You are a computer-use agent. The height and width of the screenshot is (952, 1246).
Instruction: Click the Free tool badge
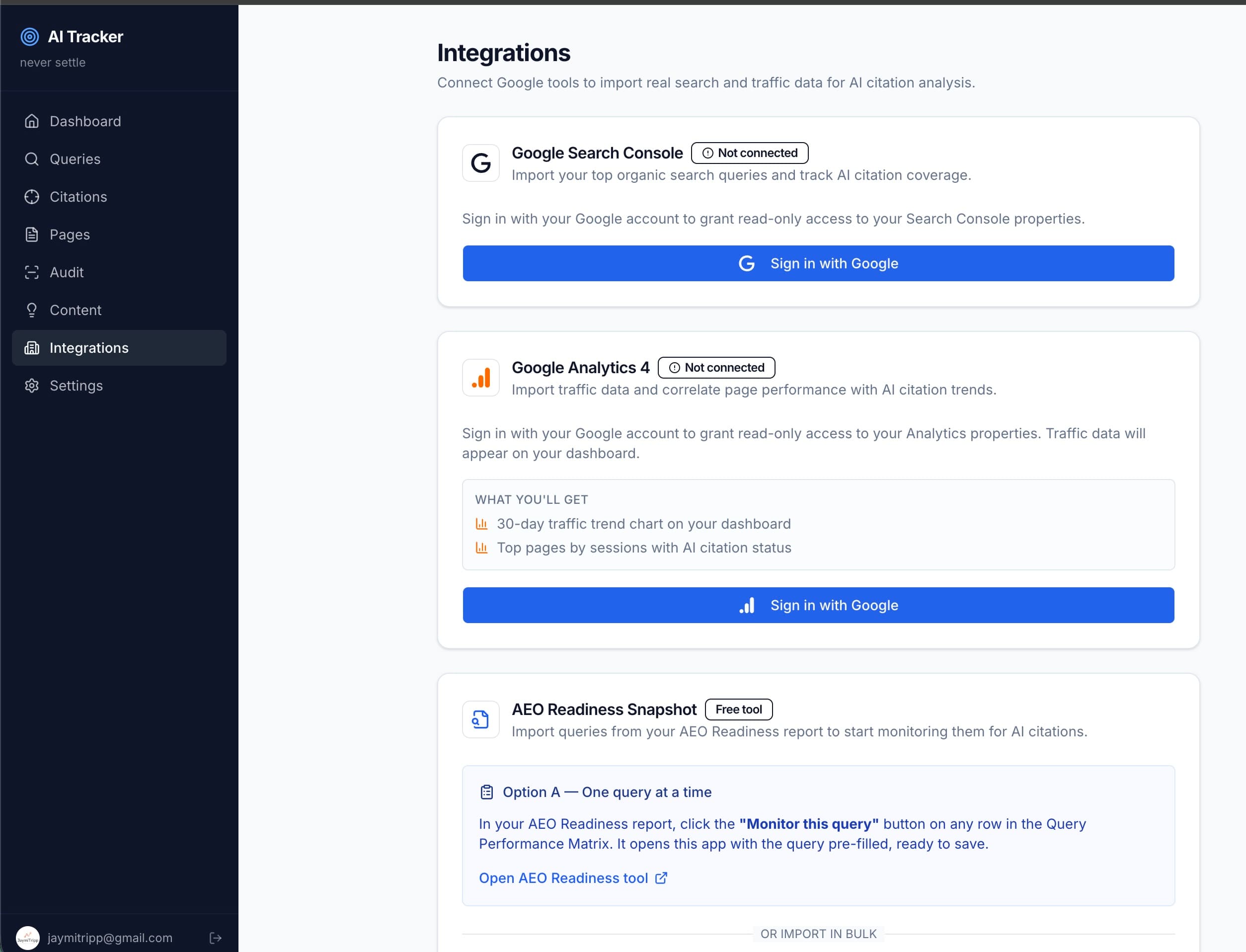(x=739, y=710)
